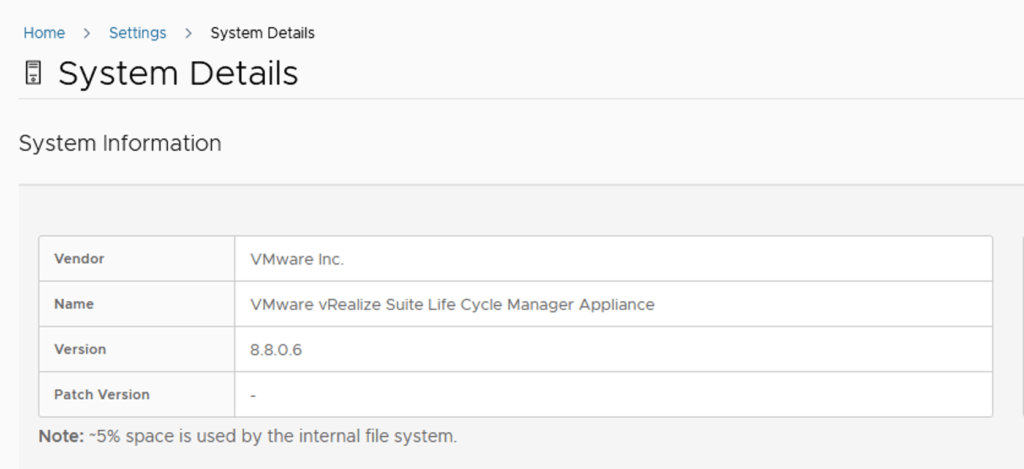Select the VMware Inc. vendor value

(x=297, y=259)
